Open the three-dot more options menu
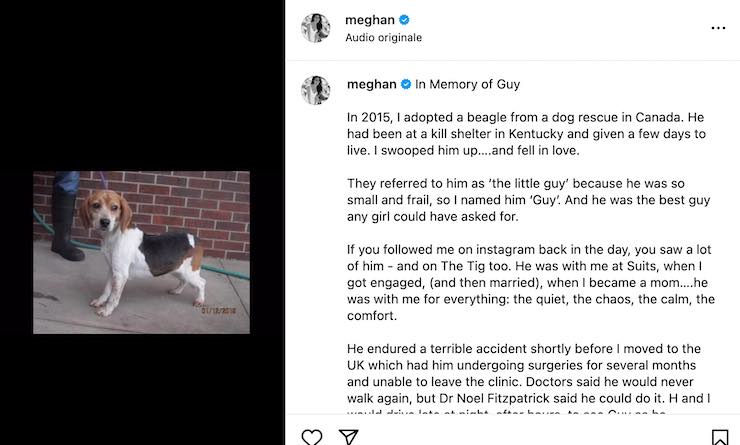This screenshot has height=445, width=740. coord(718,28)
